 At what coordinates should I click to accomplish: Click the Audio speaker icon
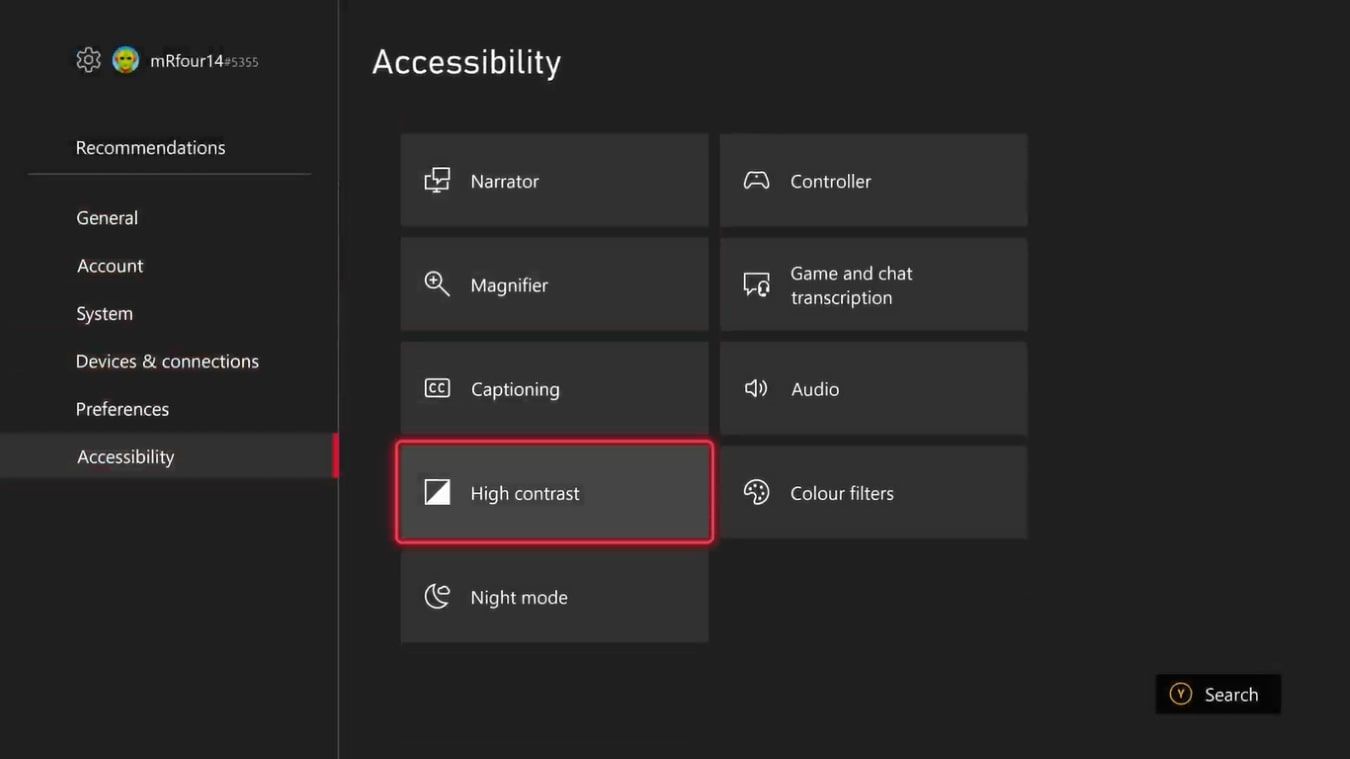[x=756, y=388]
